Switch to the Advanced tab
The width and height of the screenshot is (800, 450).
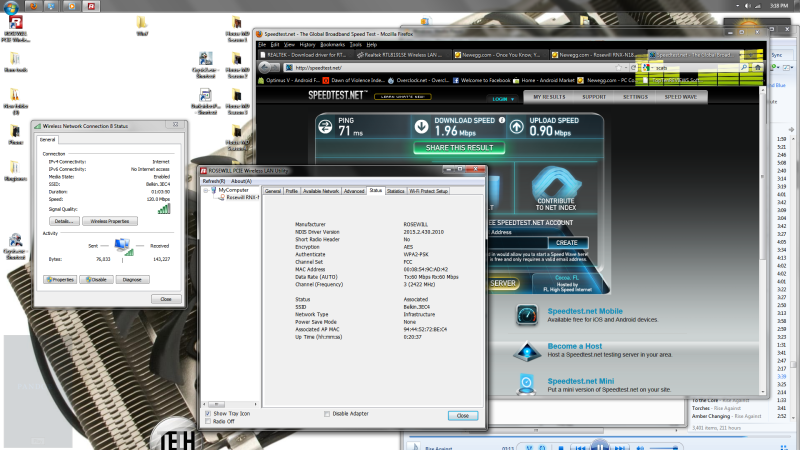354,191
